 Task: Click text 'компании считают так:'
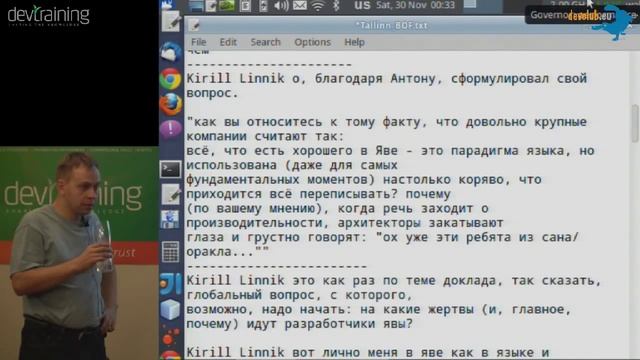pos(265,136)
